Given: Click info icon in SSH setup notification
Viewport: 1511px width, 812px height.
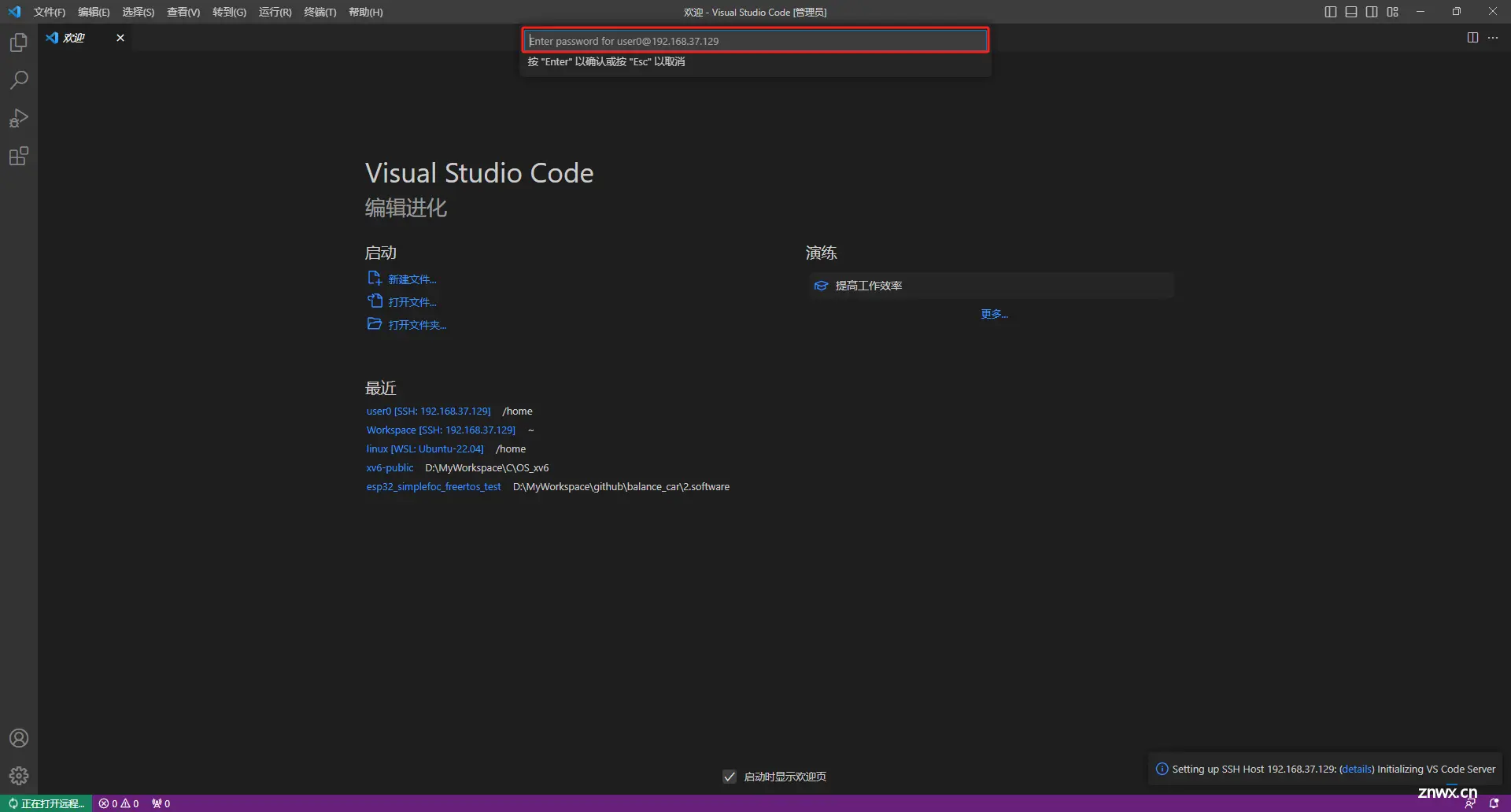Looking at the screenshot, I should (1162, 769).
